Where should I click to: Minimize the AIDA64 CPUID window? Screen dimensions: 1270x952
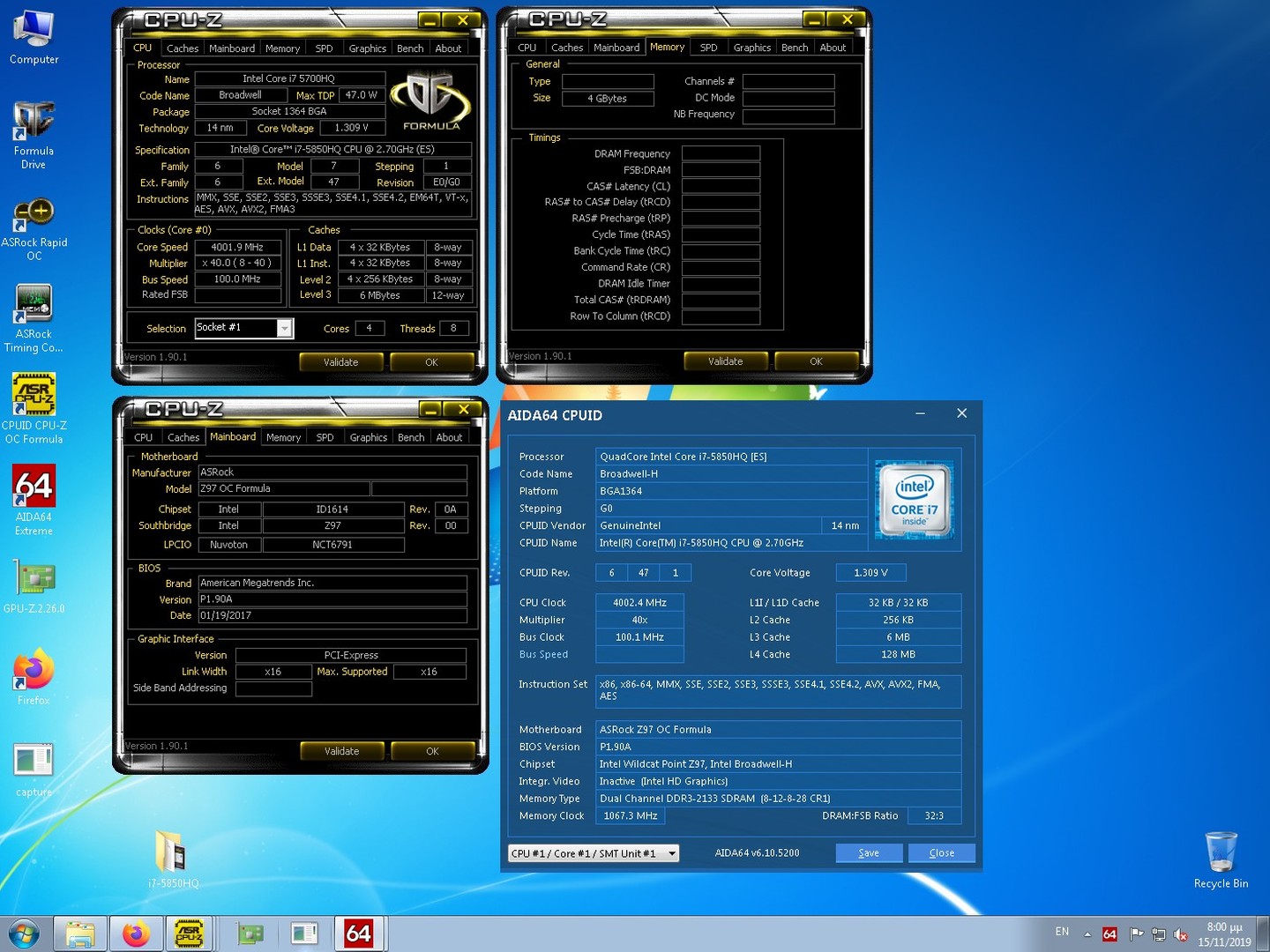click(x=920, y=413)
